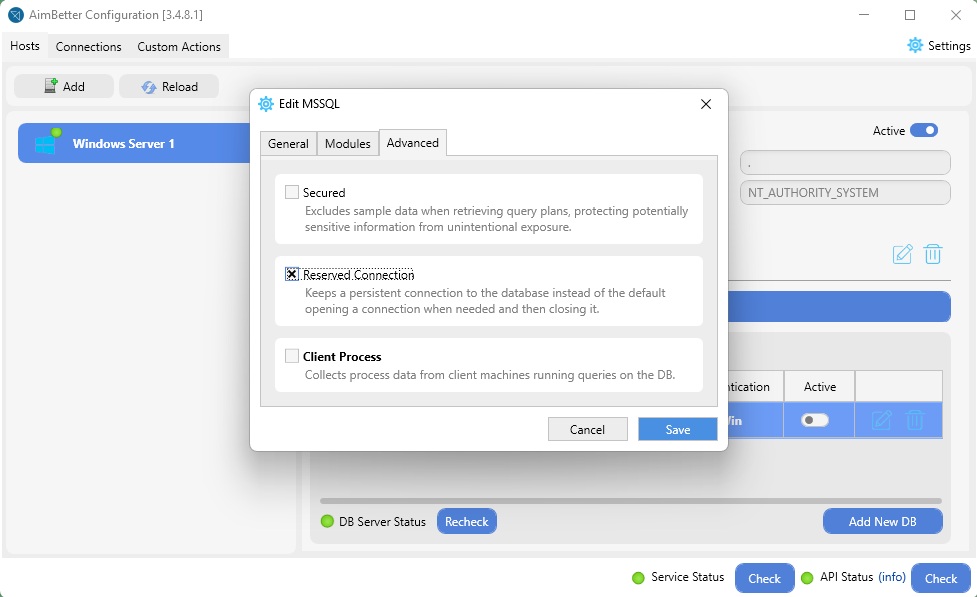
Task: Click the Windows Server 1 host icon
Action: click(x=46, y=143)
